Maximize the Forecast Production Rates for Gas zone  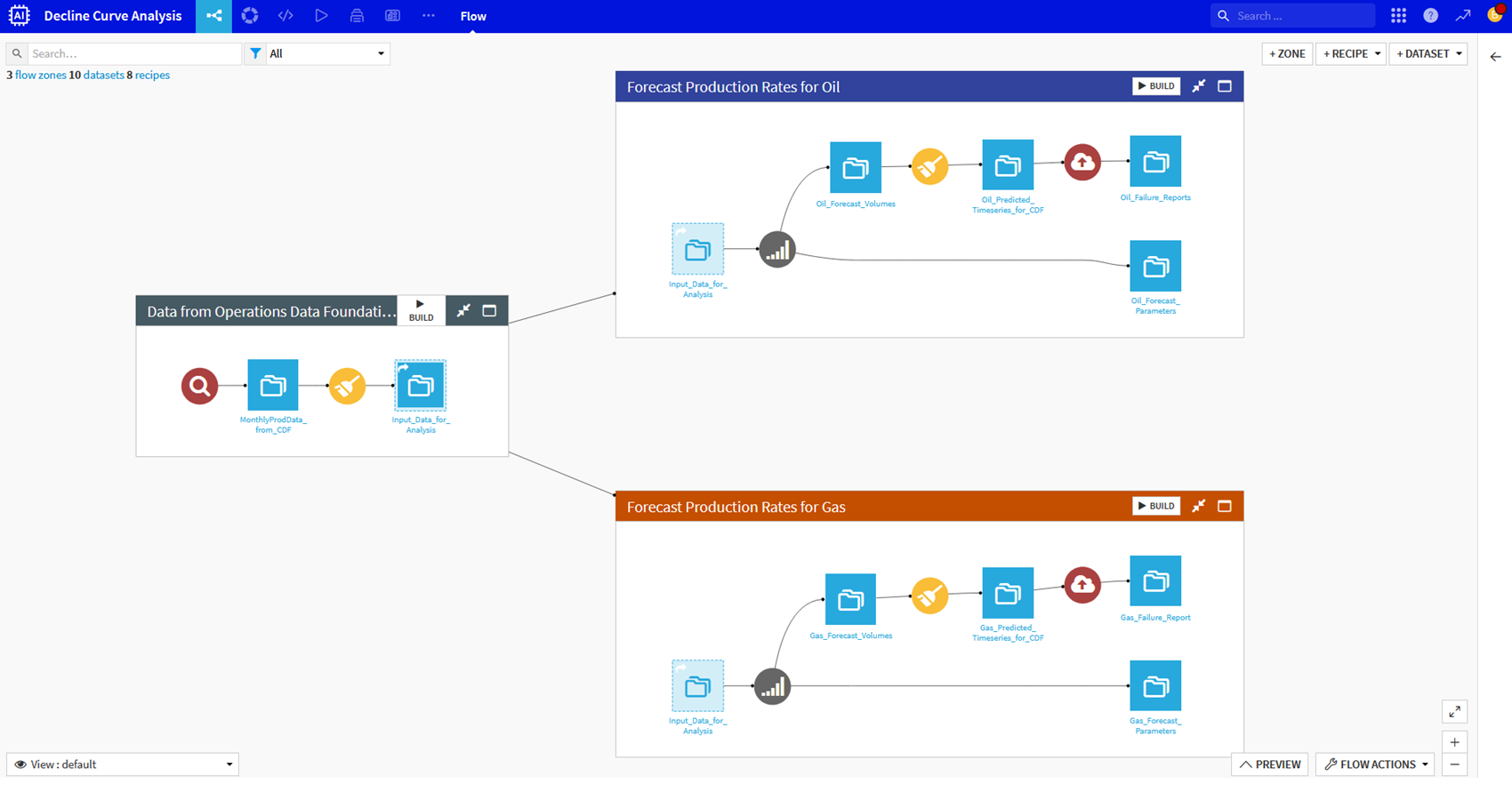(1225, 506)
